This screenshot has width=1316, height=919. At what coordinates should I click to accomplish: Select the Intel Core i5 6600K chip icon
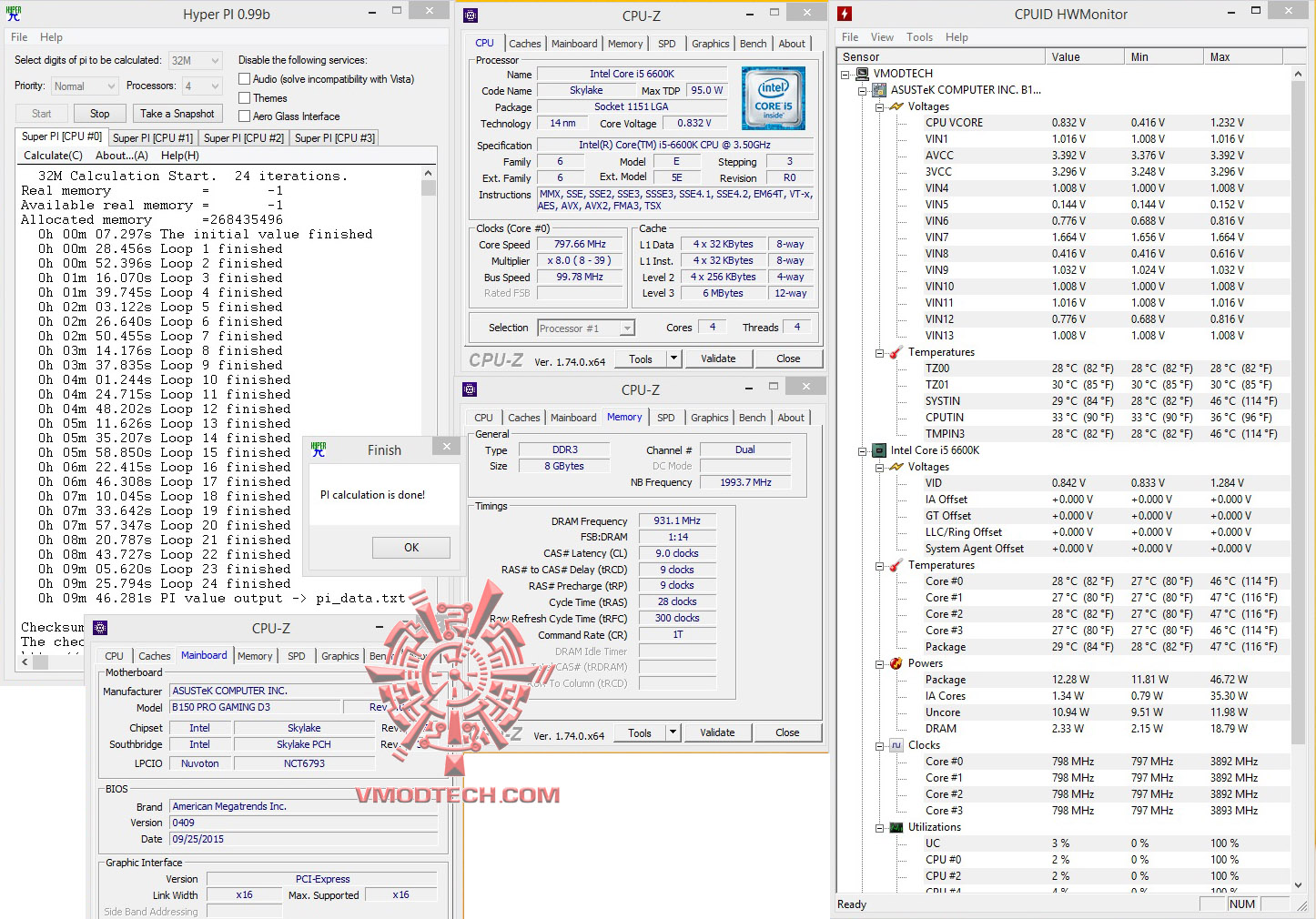click(879, 450)
